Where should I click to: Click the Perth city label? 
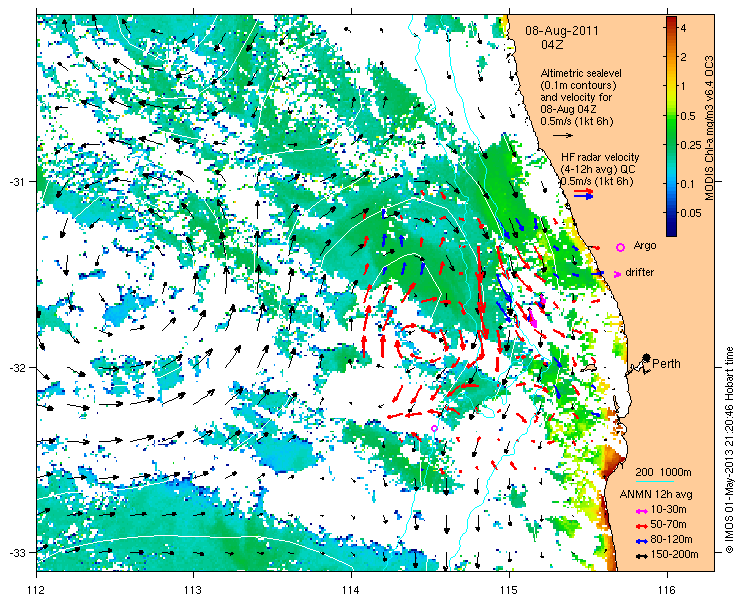[x=666, y=364]
